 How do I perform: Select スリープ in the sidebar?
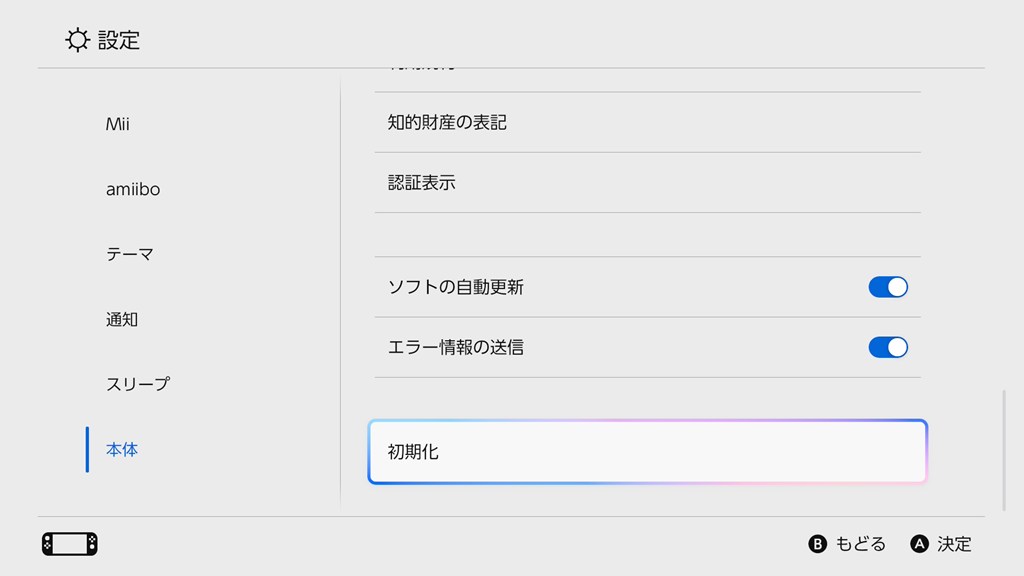pyautogui.click(x=138, y=384)
